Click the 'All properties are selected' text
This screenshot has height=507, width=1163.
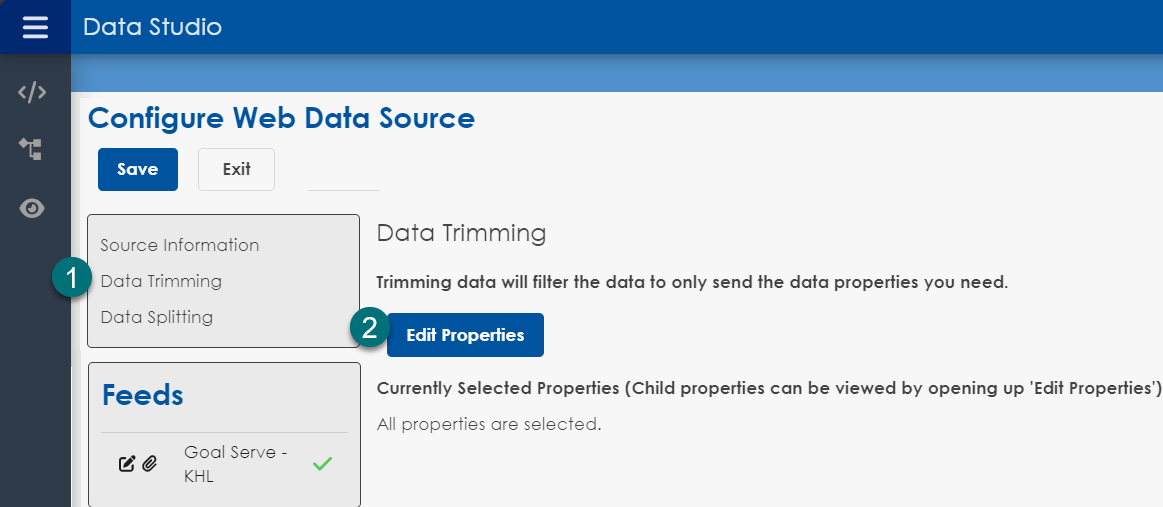[x=489, y=424]
